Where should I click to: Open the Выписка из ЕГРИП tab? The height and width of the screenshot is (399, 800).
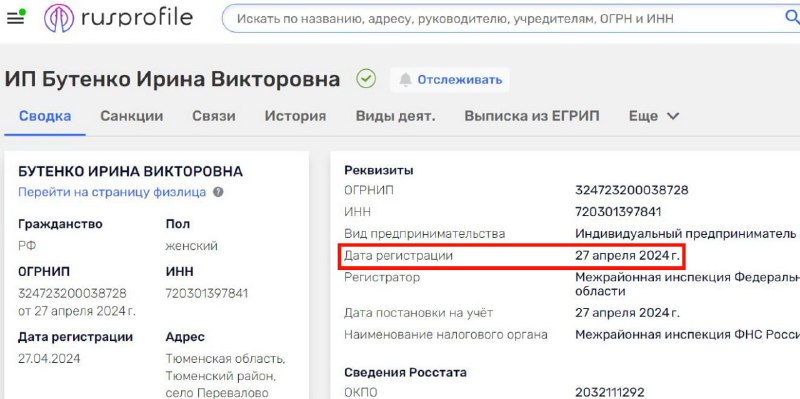[x=532, y=116]
